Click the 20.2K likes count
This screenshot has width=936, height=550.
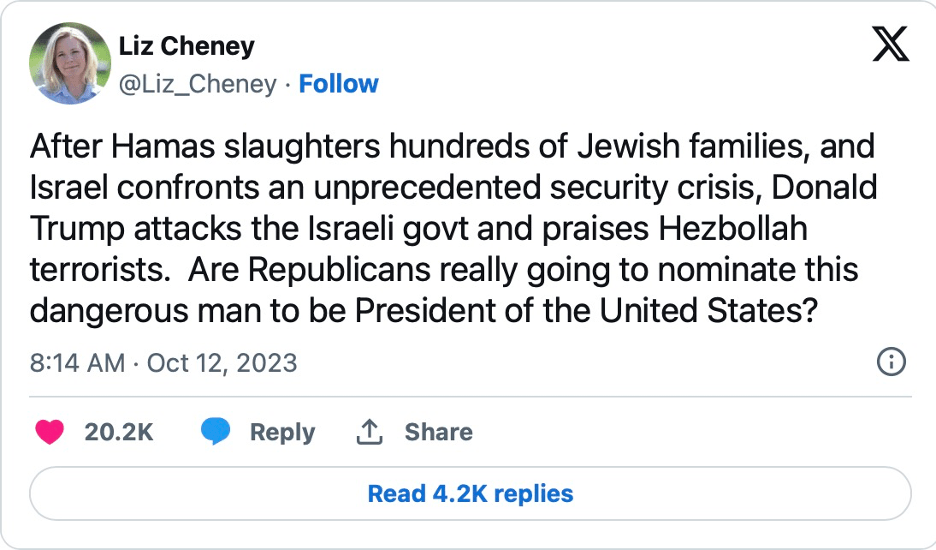tap(119, 432)
